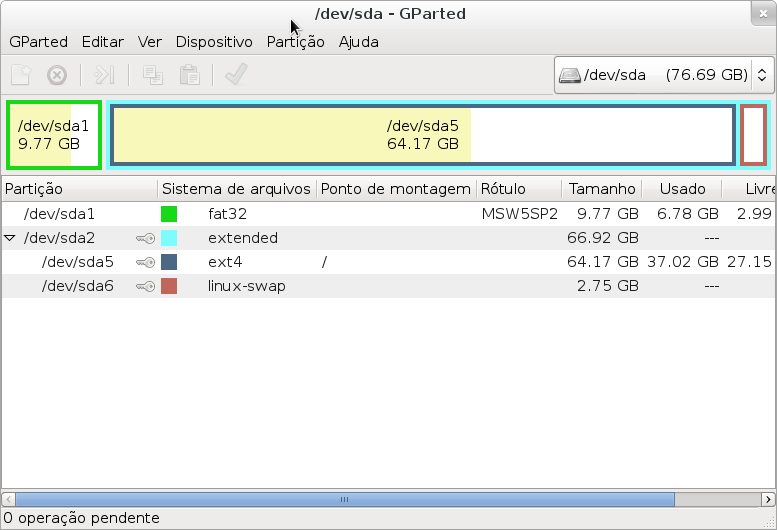Click the Delete partition toolbar icon
777x530 pixels.
tap(57, 75)
